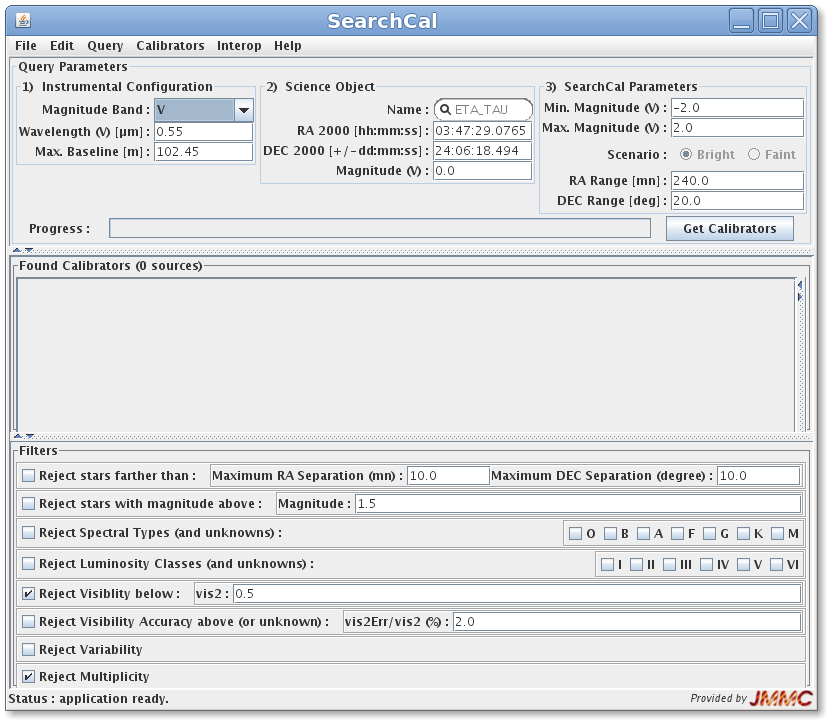Click the vis2 field showing 0.5
The width and height of the screenshot is (827, 720).
pyautogui.click(x=517, y=593)
